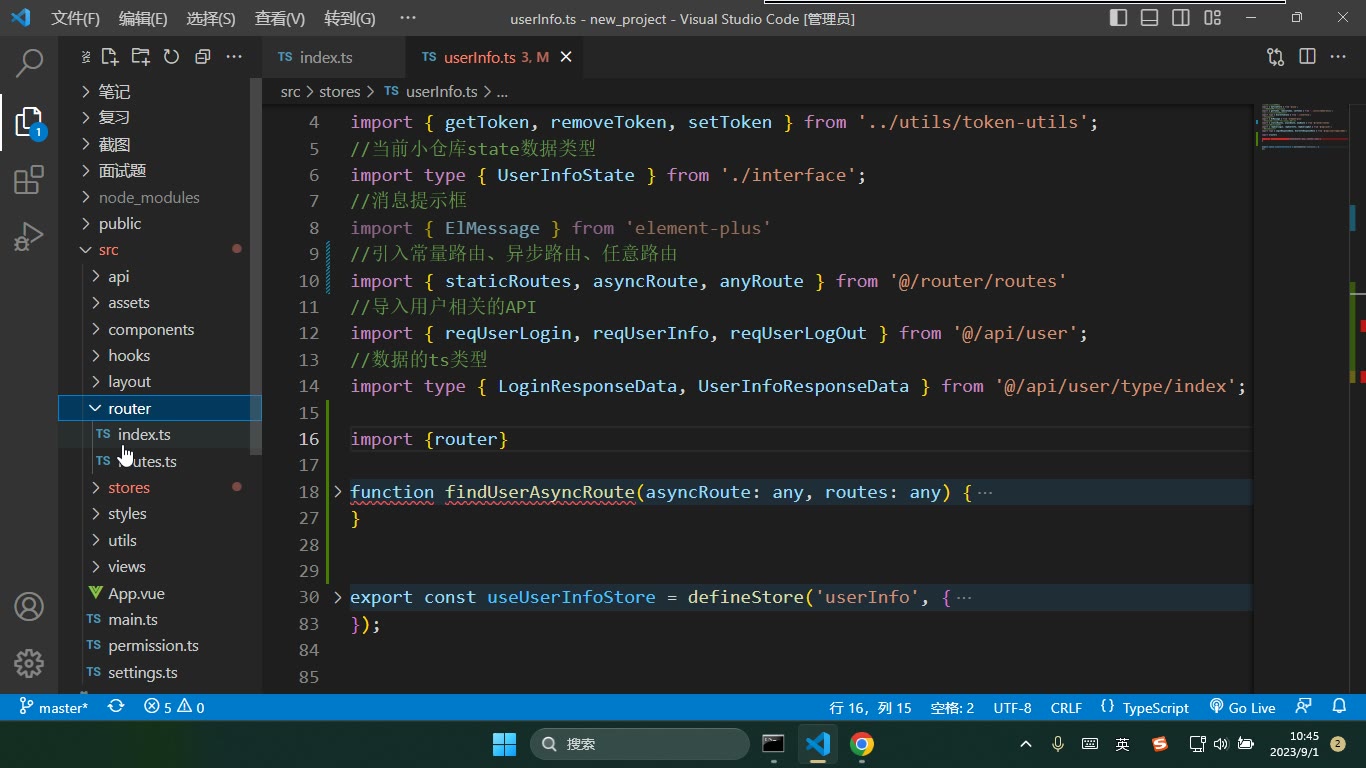Collapse all folders in explorer
This screenshot has height=768, width=1366.
(x=202, y=57)
